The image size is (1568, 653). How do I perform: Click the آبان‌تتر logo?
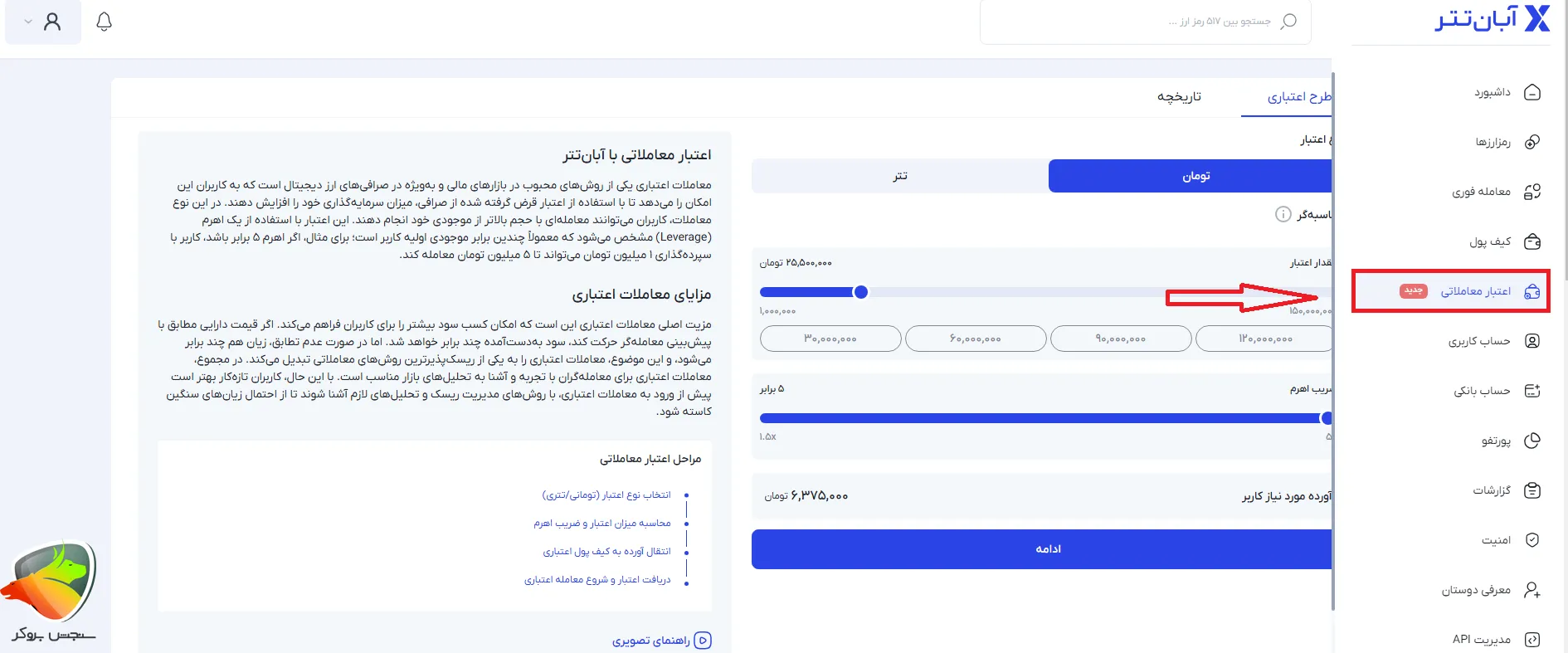click(1493, 19)
